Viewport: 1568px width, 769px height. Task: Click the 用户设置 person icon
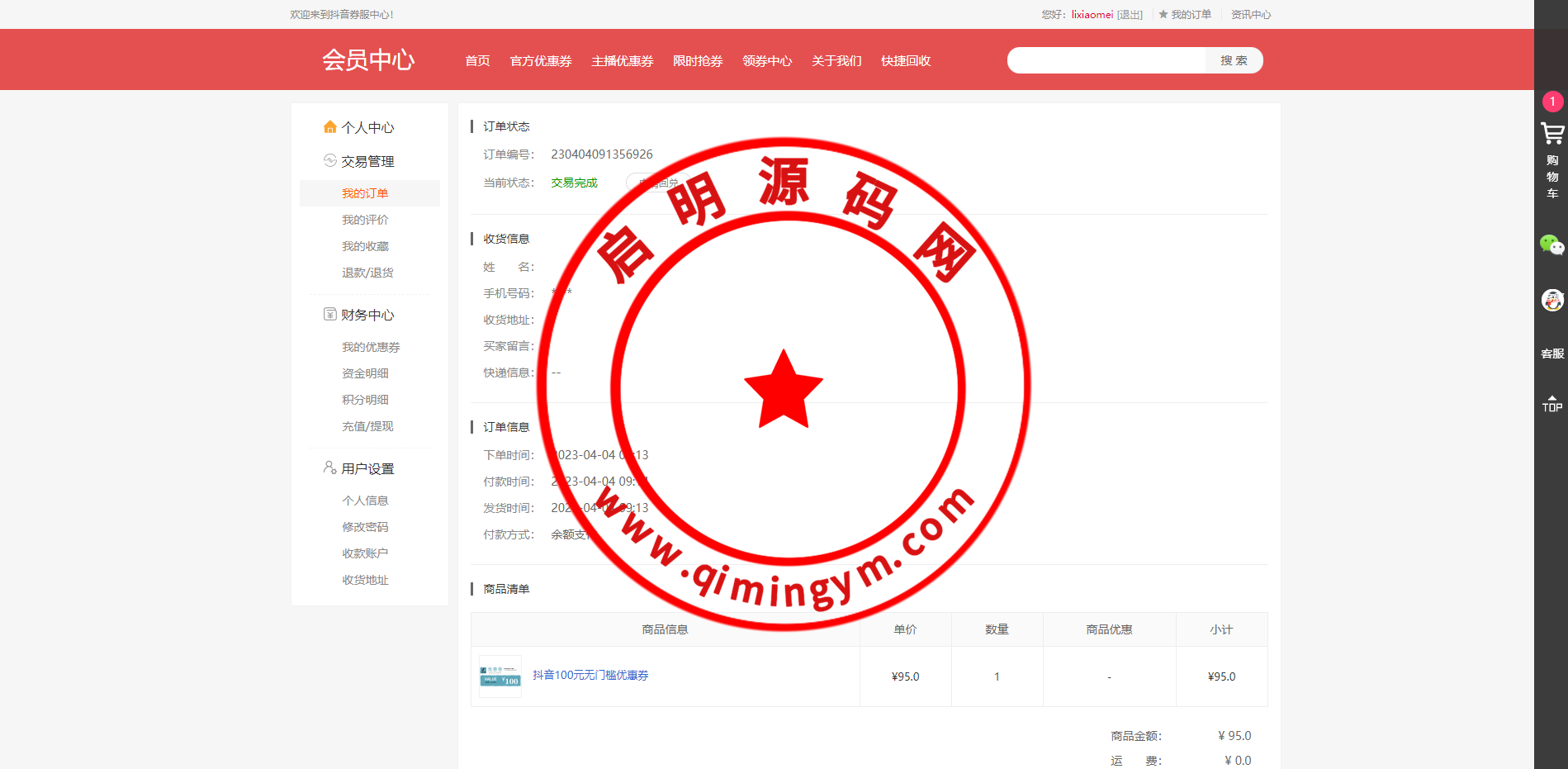click(x=330, y=468)
